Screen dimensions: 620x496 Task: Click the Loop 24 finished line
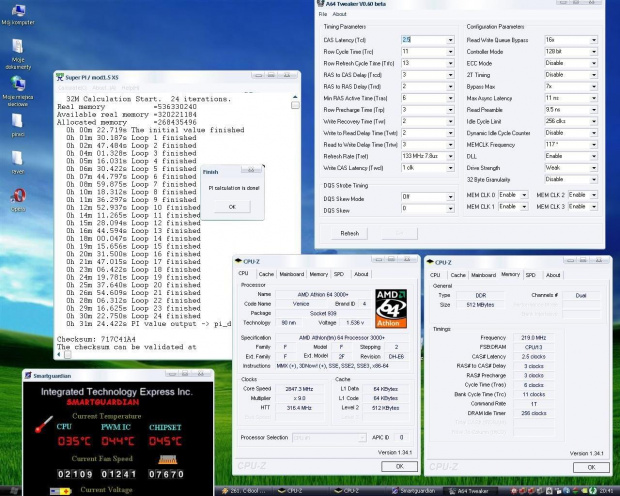[133, 316]
